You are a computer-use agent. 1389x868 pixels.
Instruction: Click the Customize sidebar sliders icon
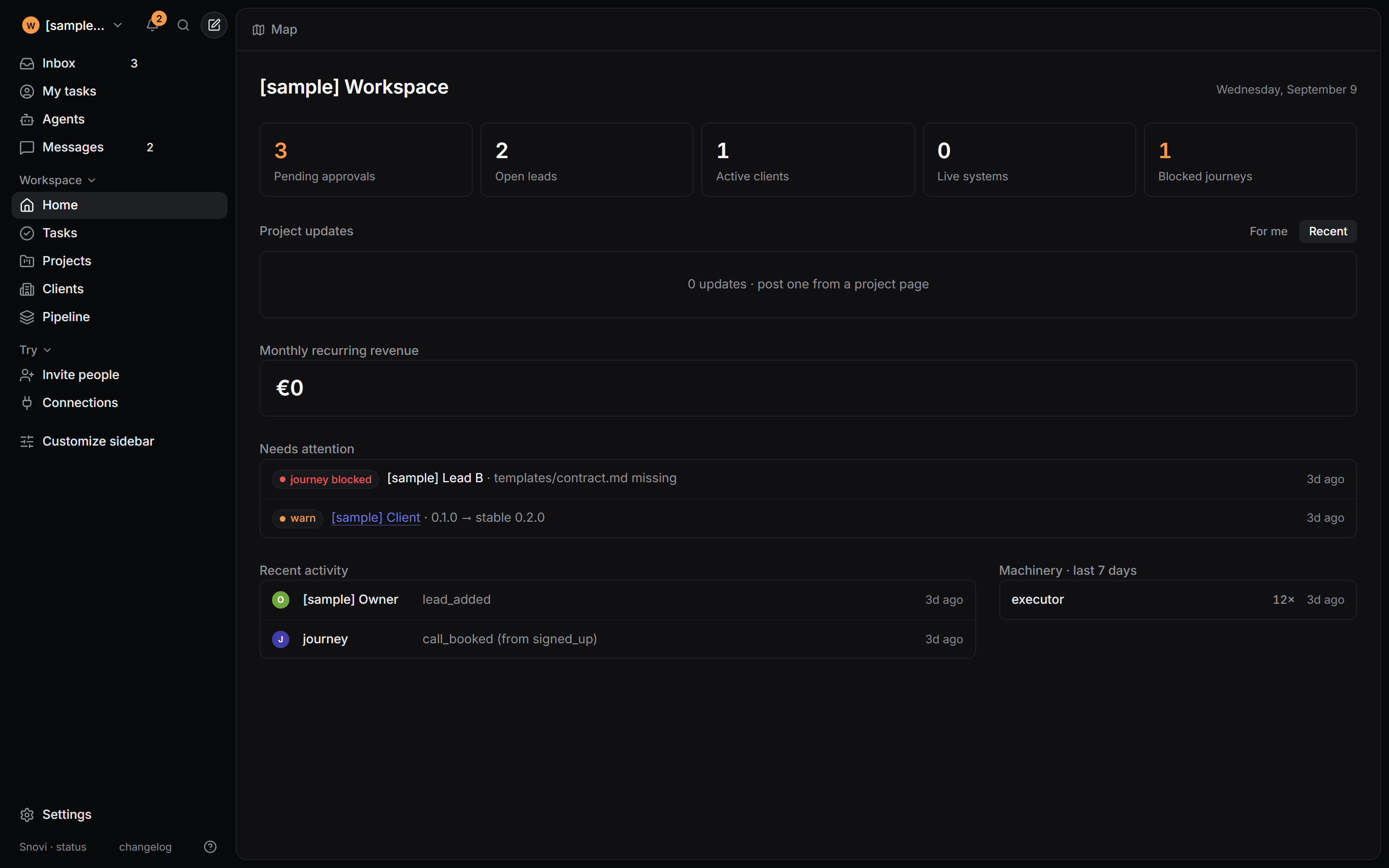point(27,441)
